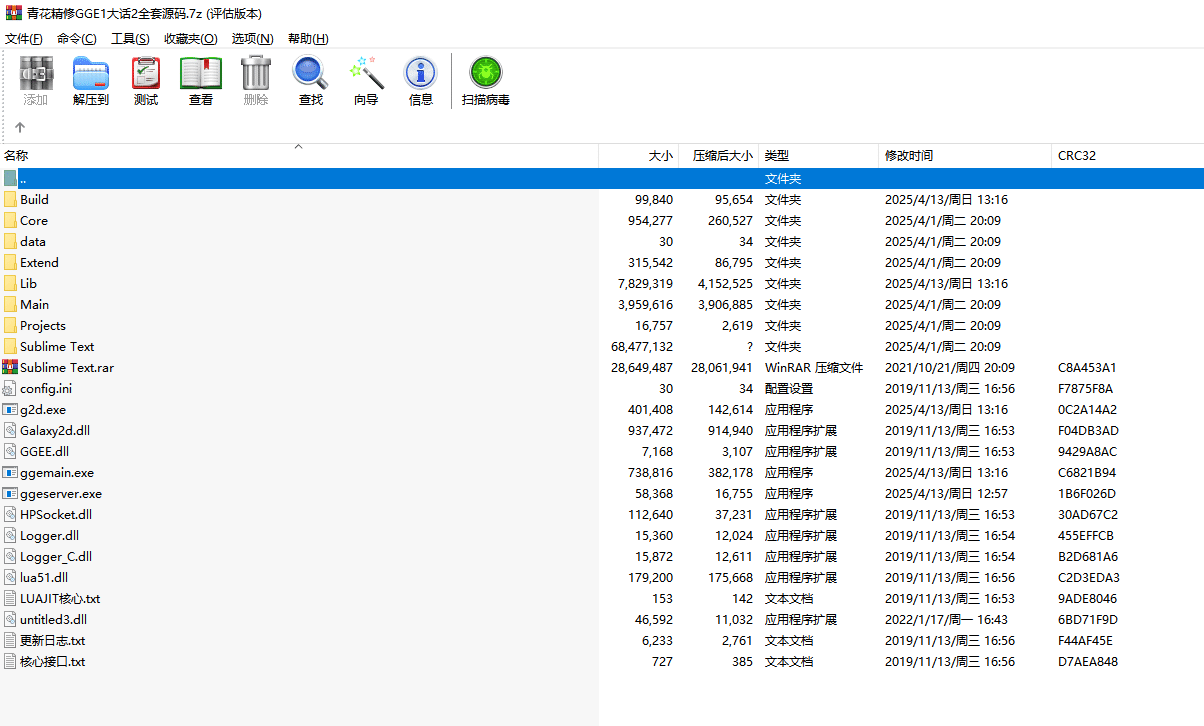This screenshot has width=1204, height=726.
Task: Open the 文件(F) menu
Action: coord(24,39)
